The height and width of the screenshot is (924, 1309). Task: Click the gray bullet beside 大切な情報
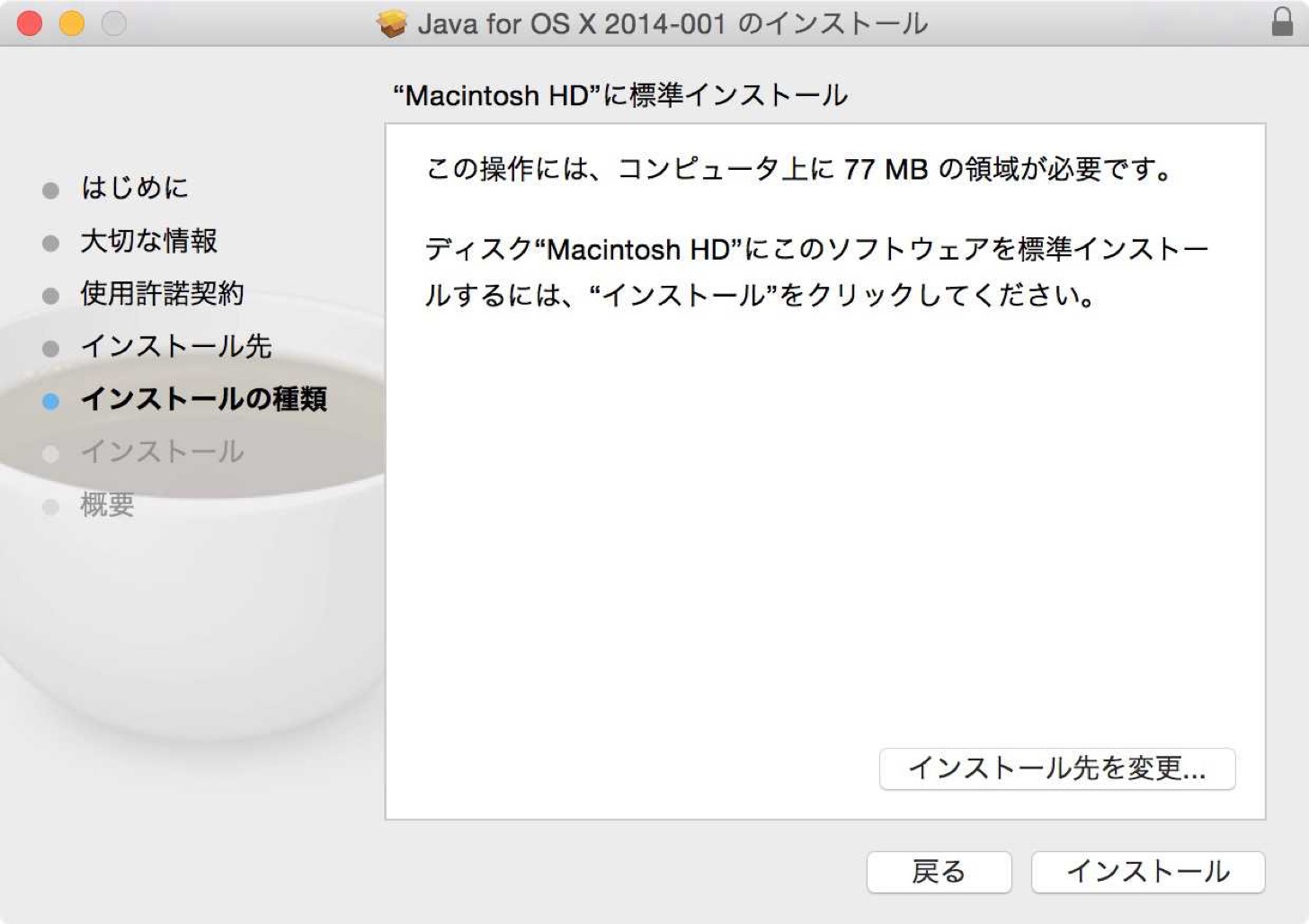tap(51, 244)
